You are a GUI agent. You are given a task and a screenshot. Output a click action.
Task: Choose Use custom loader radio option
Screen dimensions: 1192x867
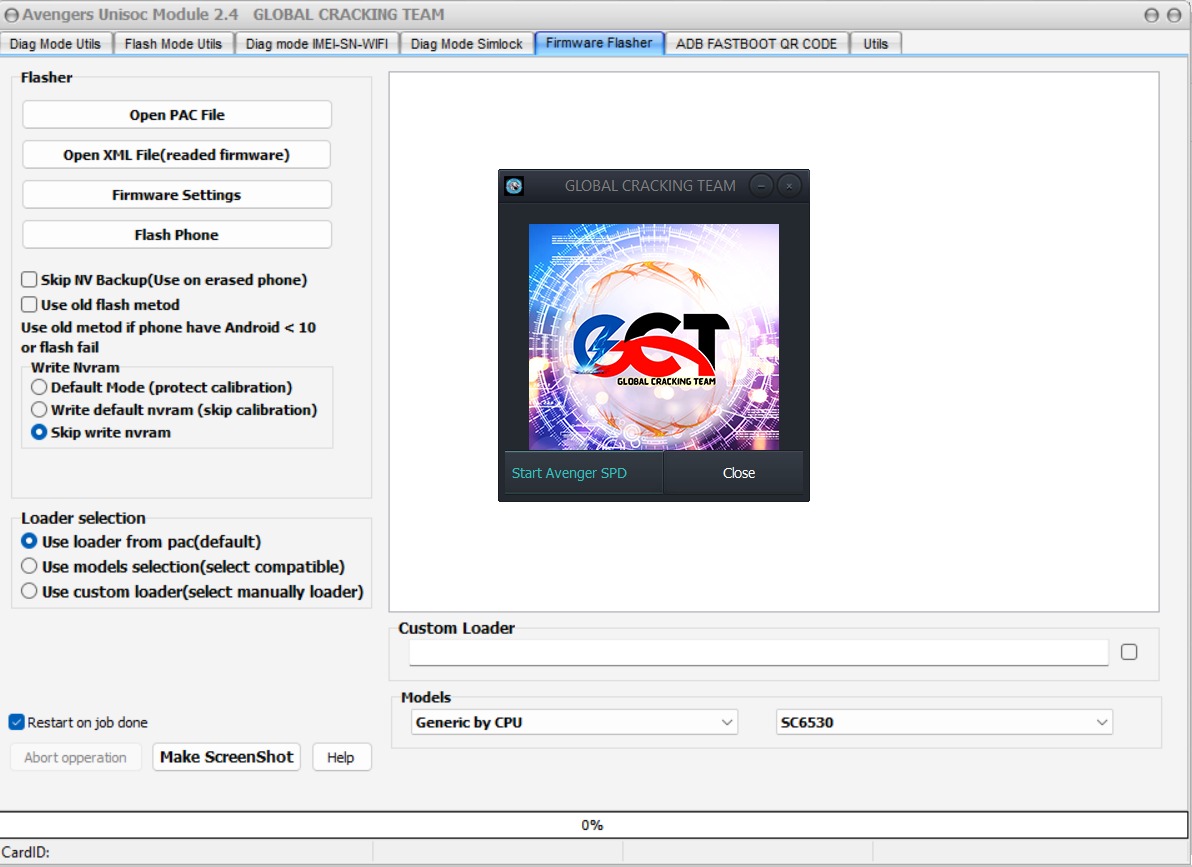(x=30, y=592)
